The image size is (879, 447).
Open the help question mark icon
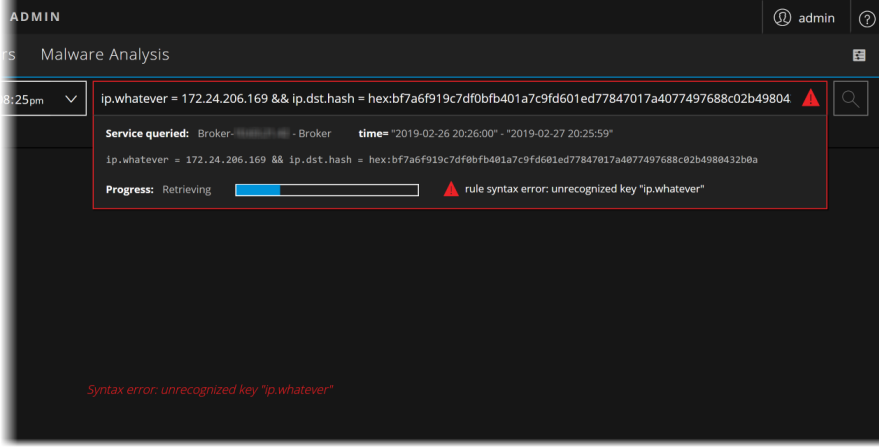point(867,19)
